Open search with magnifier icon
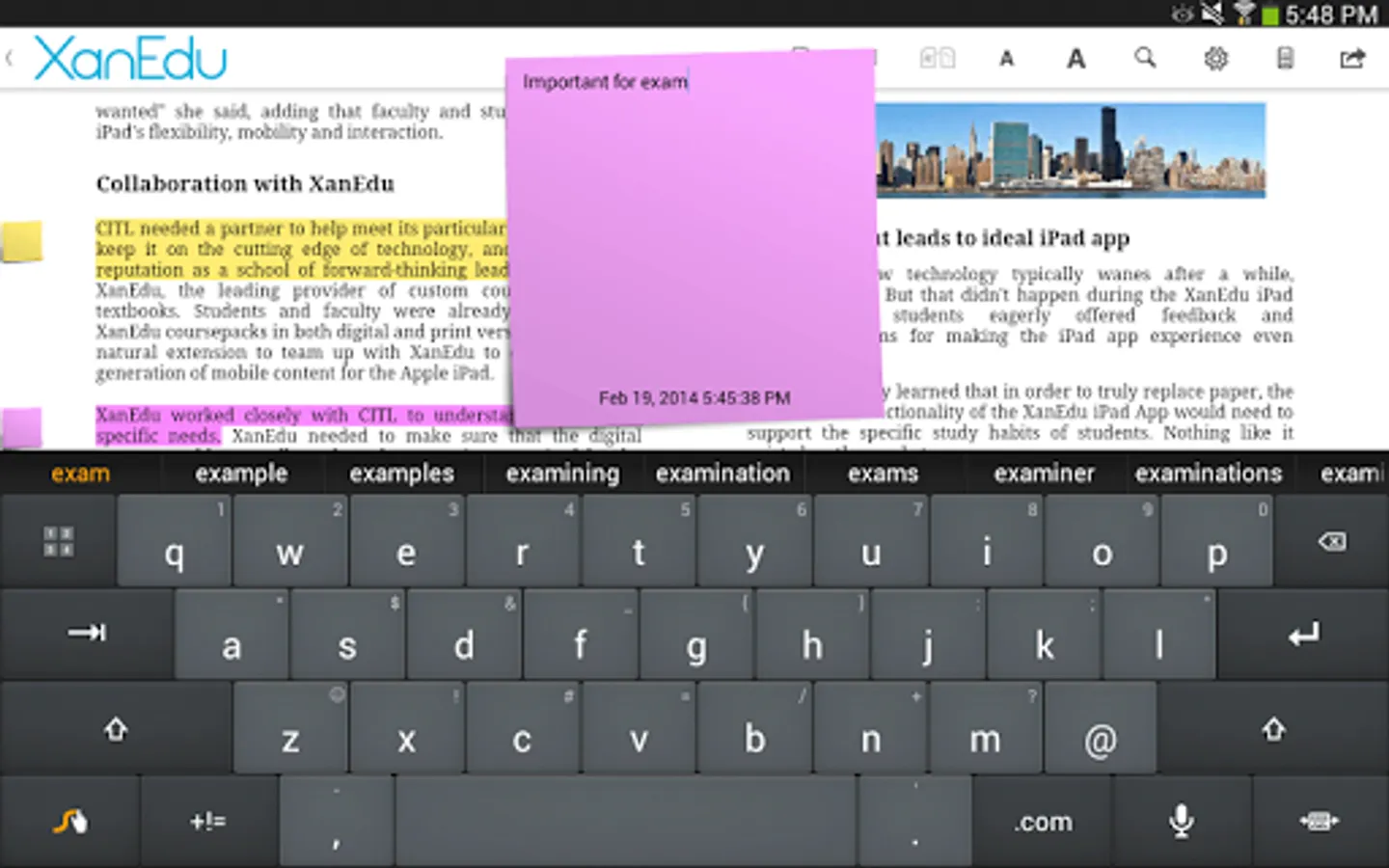 click(x=1145, y=58)
